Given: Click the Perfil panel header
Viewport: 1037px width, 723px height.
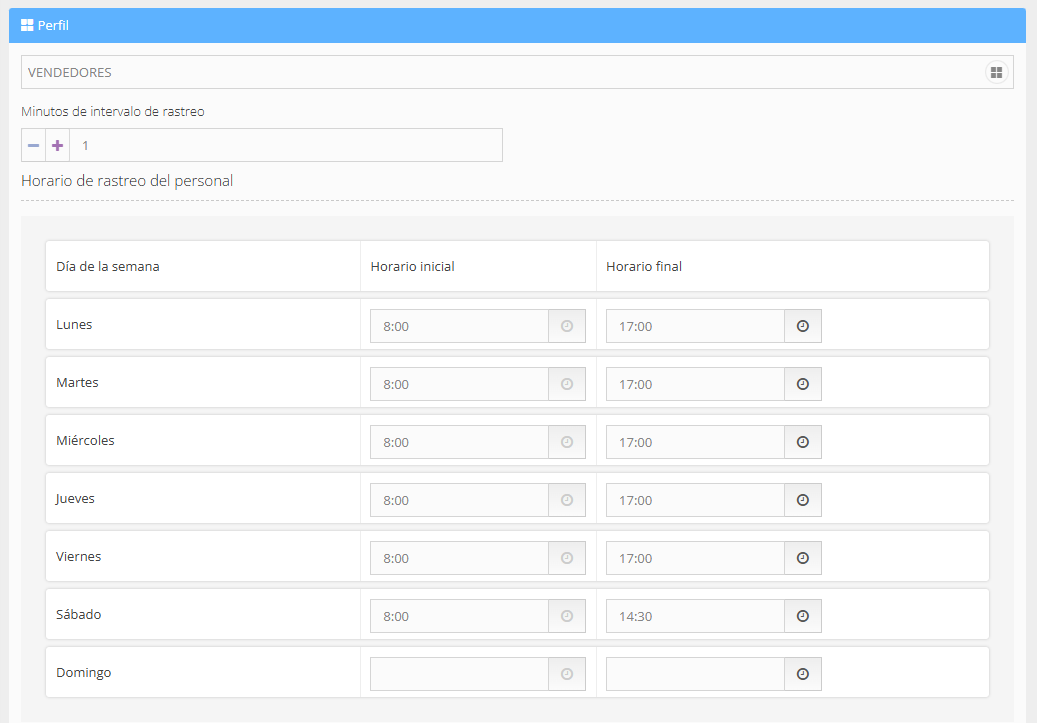Looking at the screenshot, I should pyautogui.click(x=517, y=25).
